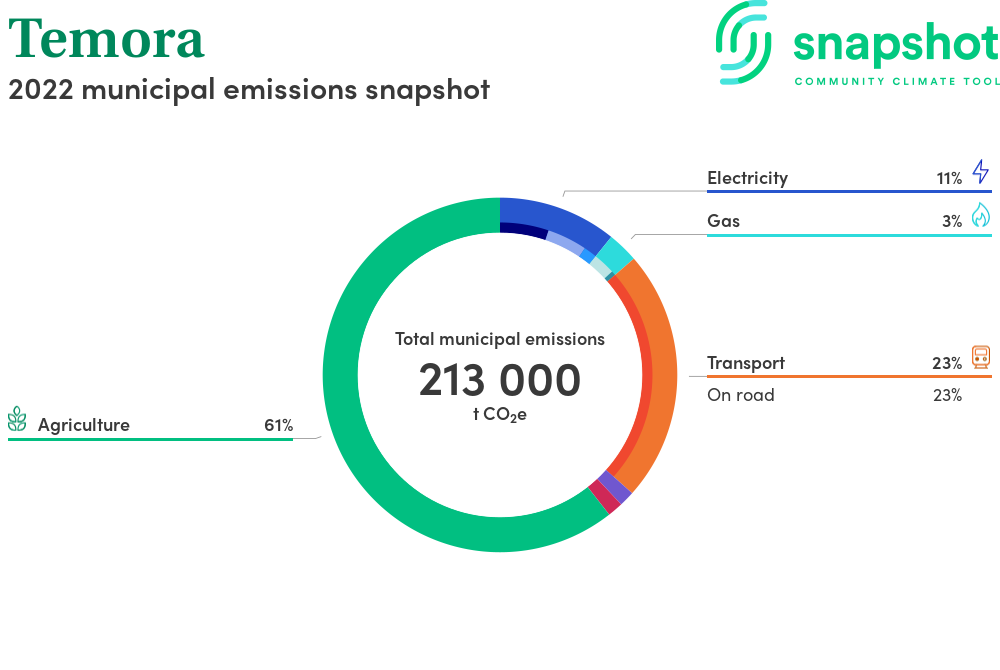Click the Transport 23% value beside train icon
Image resolution: width=1000 pixels, height=670 pixels.
[947, 363]
